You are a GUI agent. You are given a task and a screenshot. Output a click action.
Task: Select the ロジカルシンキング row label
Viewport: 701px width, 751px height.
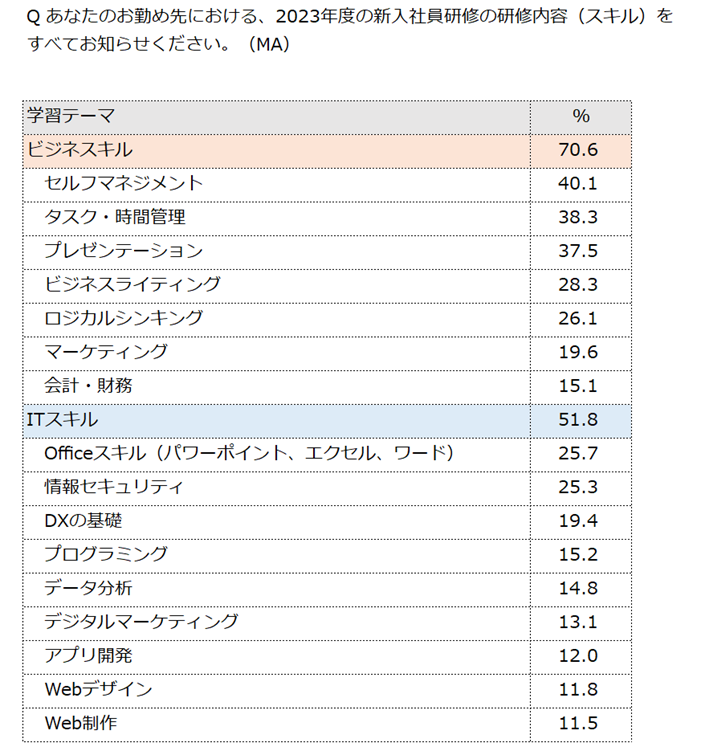pyautogui.click(x=124, y=318)
